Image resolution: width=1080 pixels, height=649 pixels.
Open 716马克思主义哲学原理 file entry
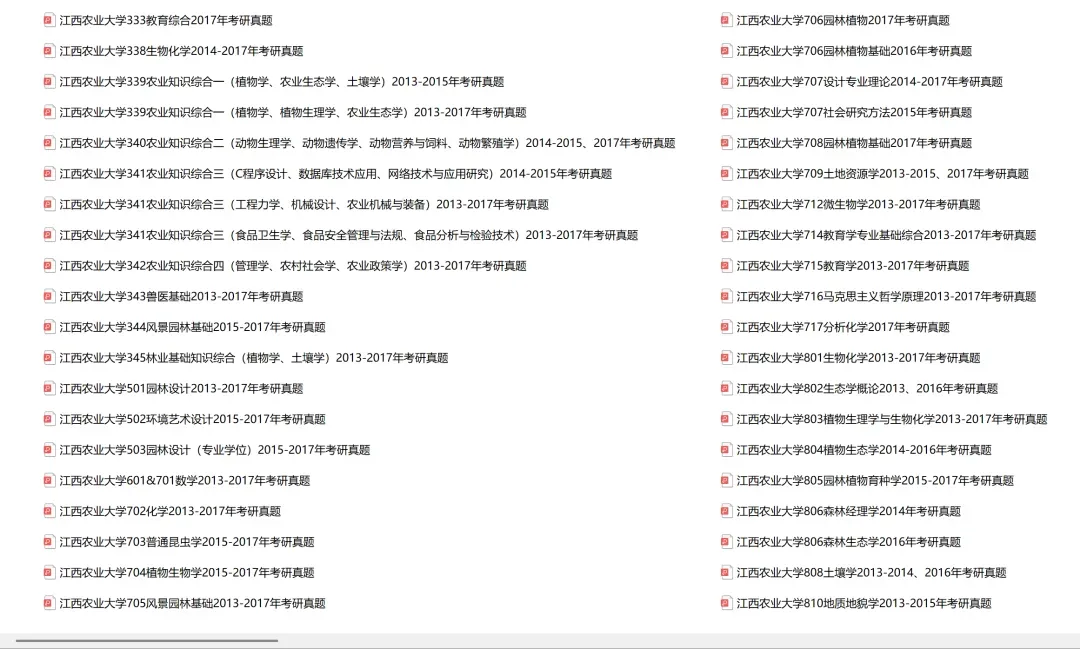(886, 296)
